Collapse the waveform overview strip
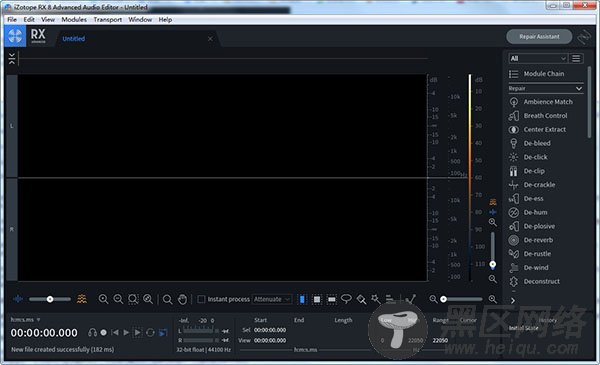The height and width of the screenshot is (365, 600). coord(12,59)
